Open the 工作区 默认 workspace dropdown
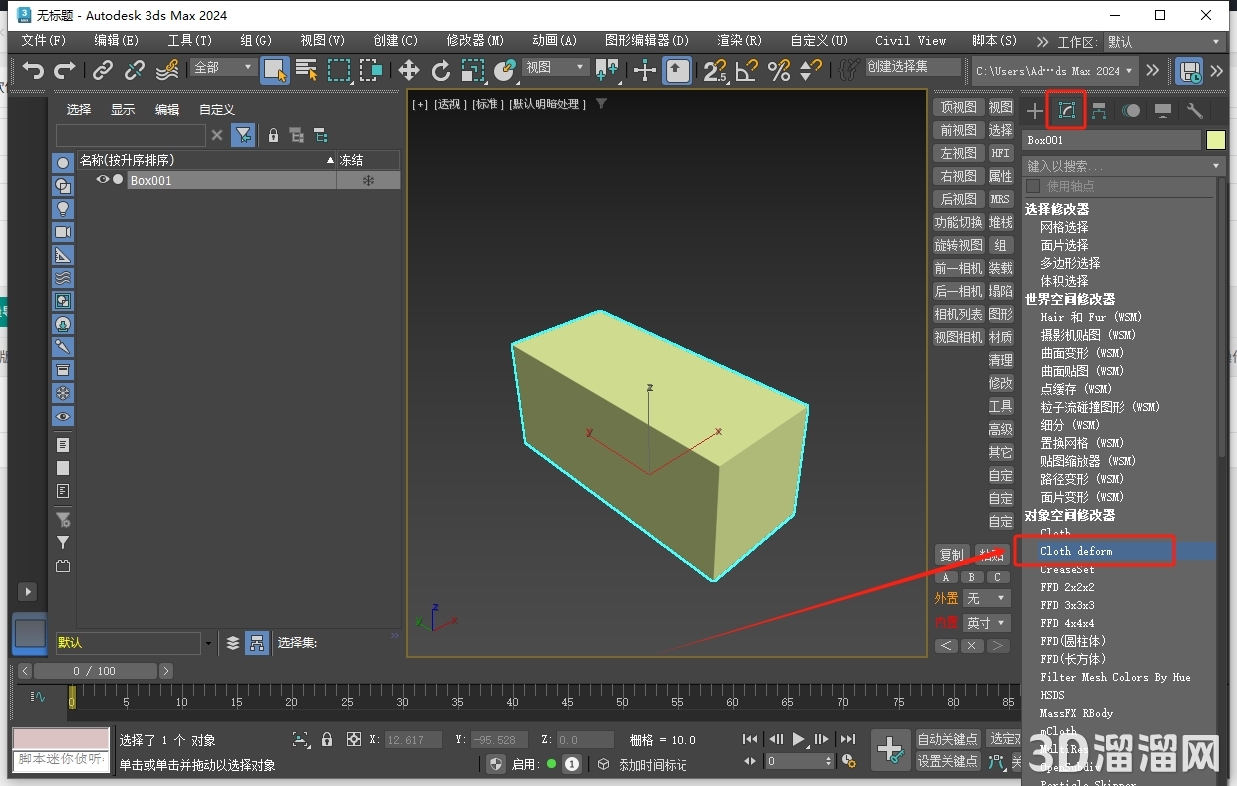 (1165, 42)
